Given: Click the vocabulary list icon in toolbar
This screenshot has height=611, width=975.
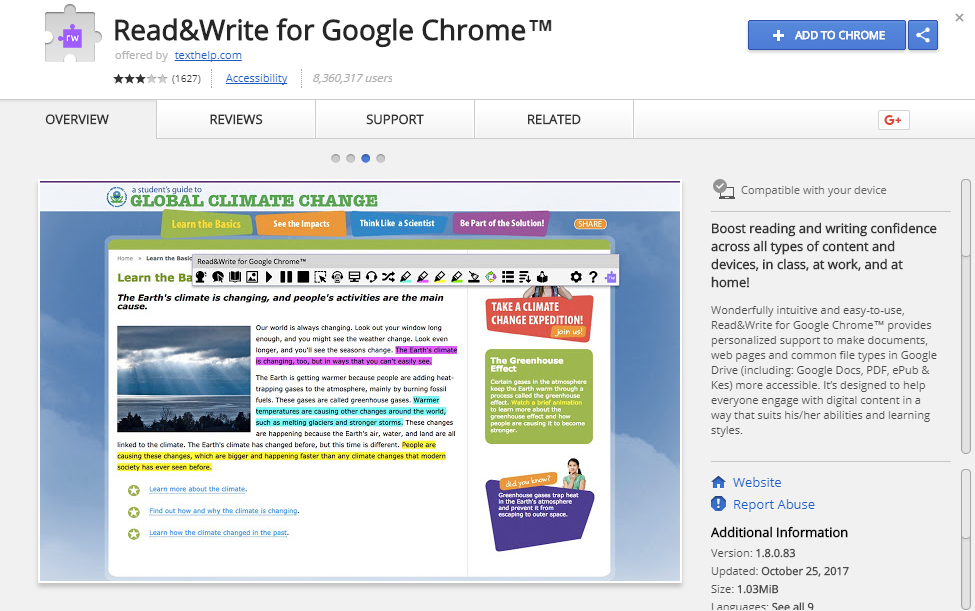Looking at the screenshot, I should coord(508,277).
